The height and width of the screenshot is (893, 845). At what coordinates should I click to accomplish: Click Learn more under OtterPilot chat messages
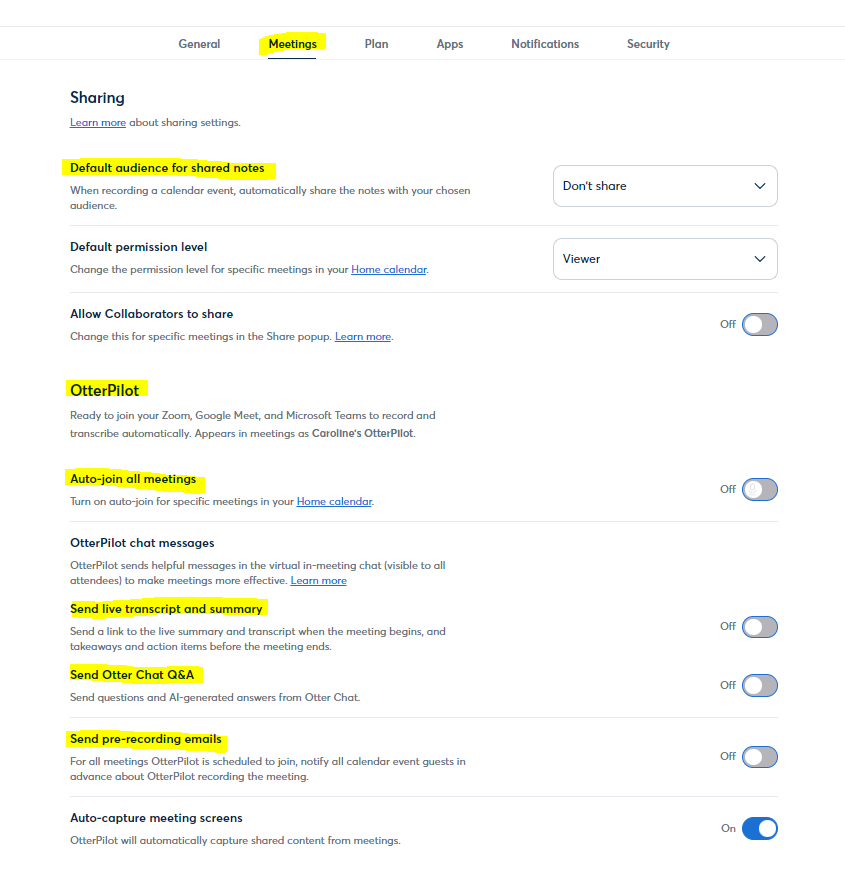[x=318, y=580]
